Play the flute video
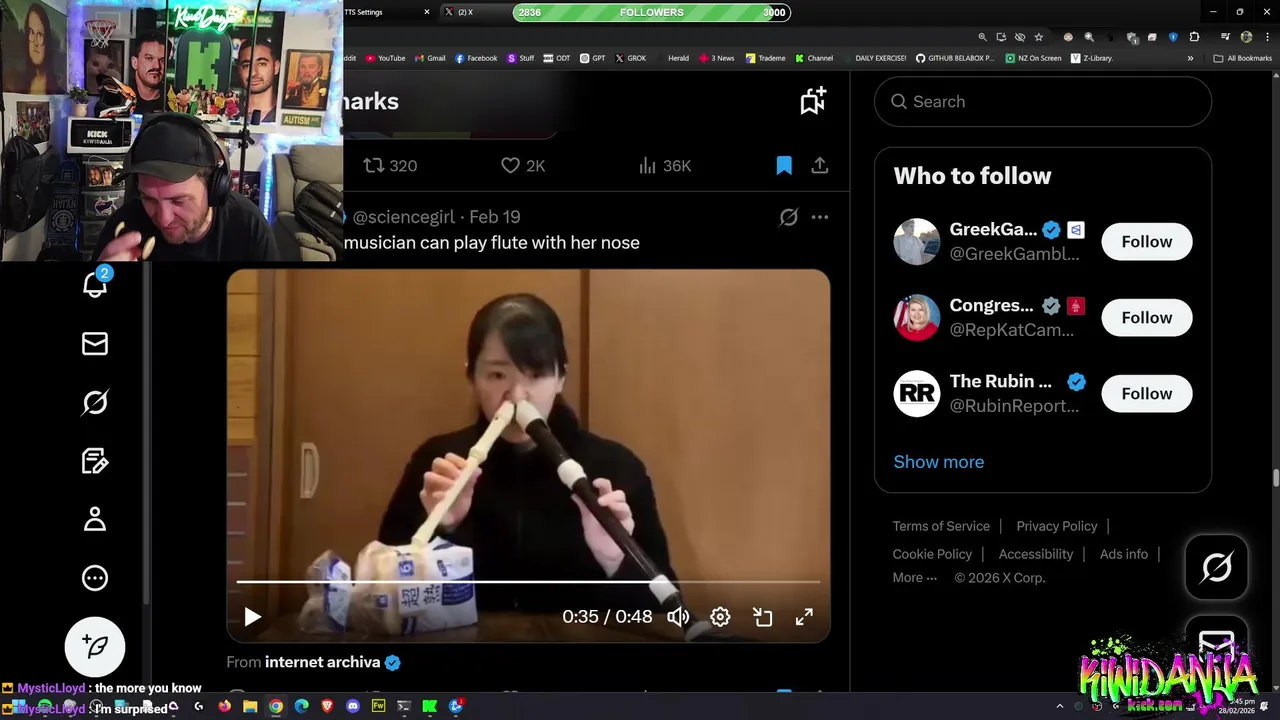This screenshot has width=1280, height=720. pos(252,617)
